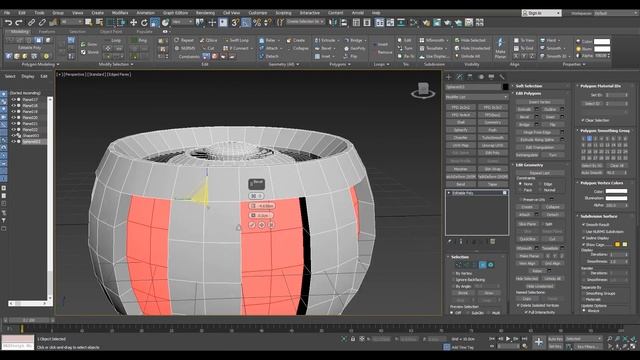
Task: Click the Illumination color swatch
Action: click(x=616, y=198)
